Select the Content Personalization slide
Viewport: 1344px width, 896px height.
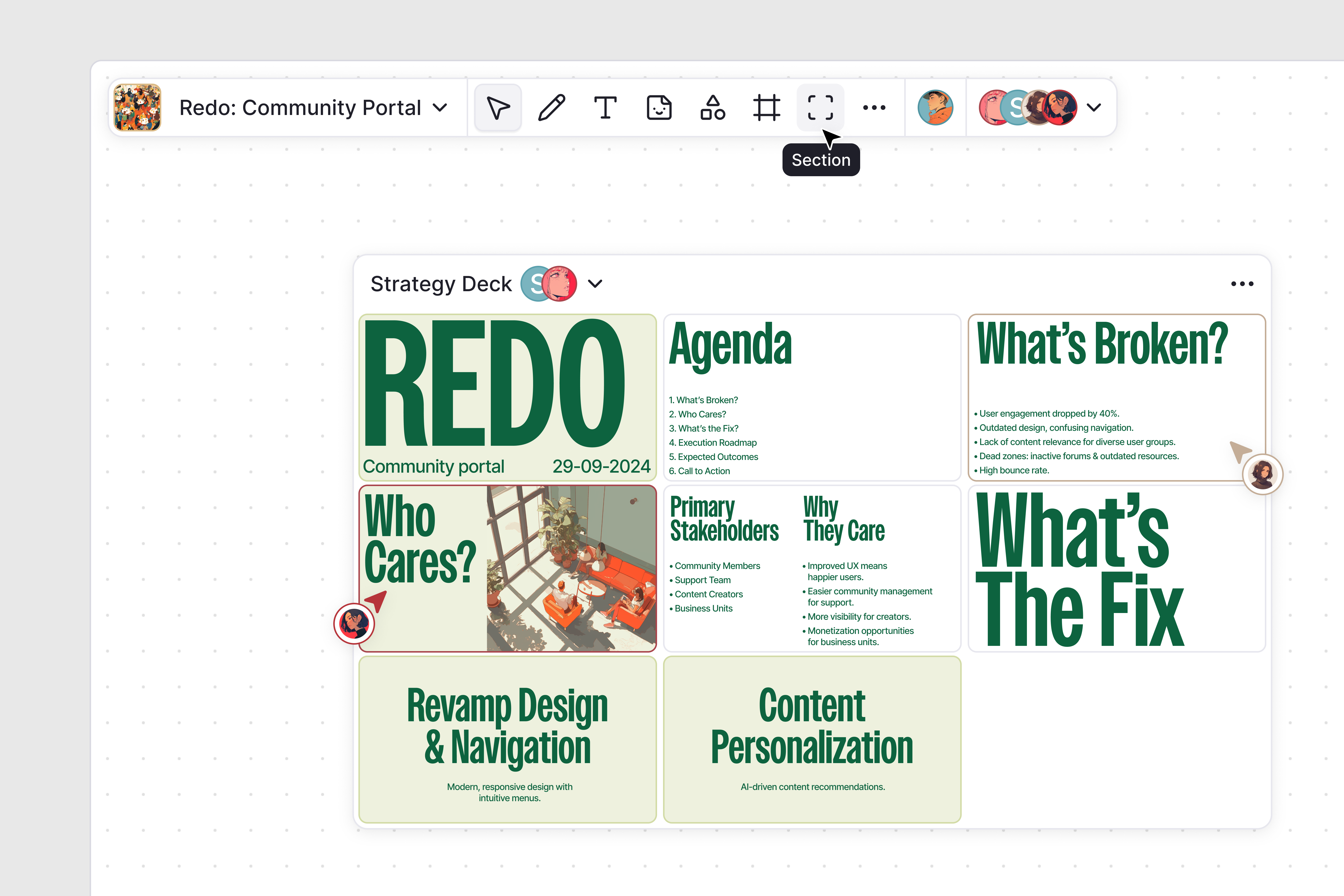(811, 739)
